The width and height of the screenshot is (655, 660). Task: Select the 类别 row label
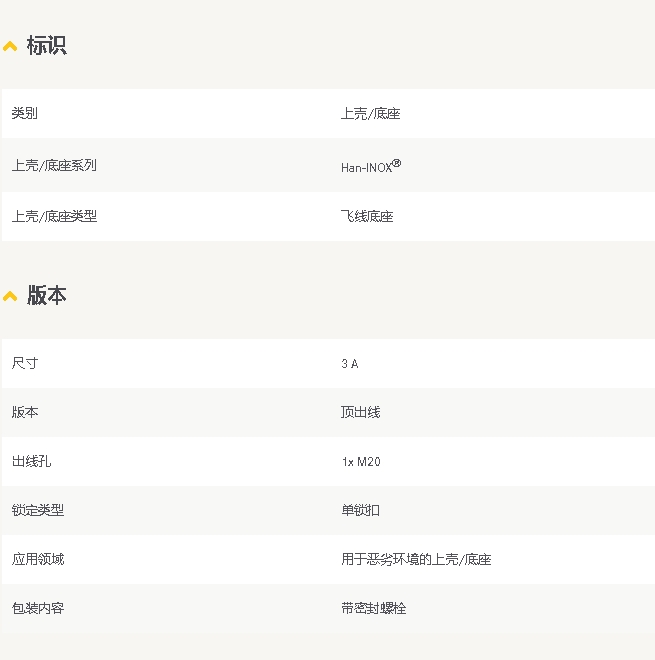pyautogui.click(x=25, y=114)
